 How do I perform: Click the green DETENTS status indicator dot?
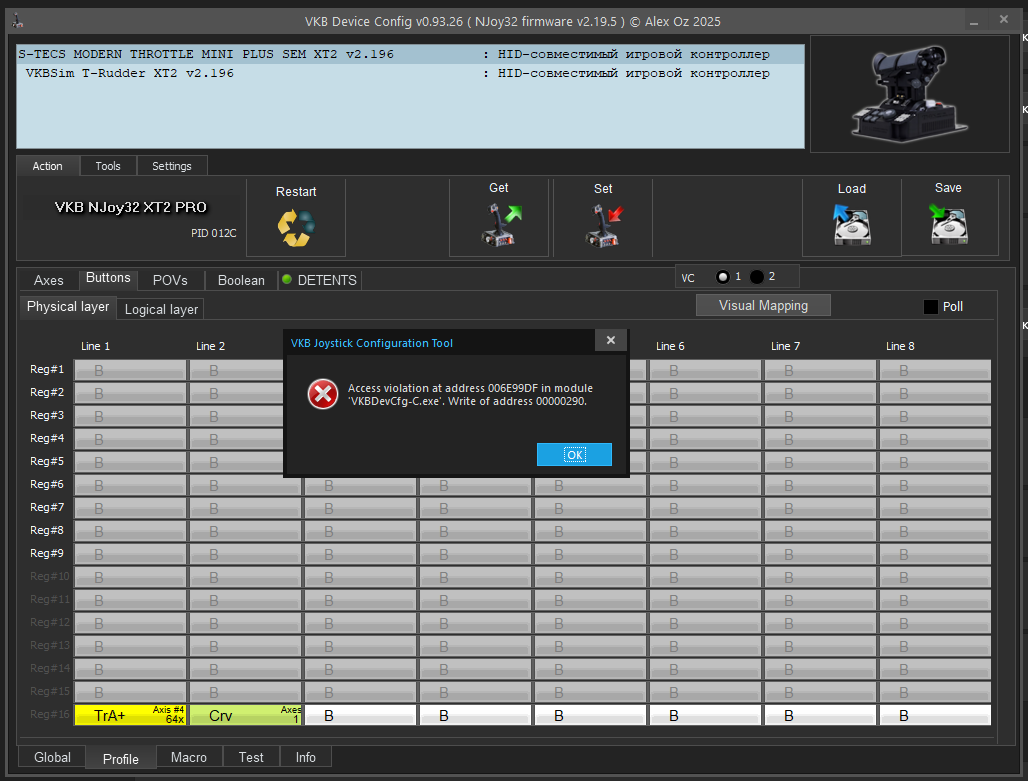click(287, 279)
